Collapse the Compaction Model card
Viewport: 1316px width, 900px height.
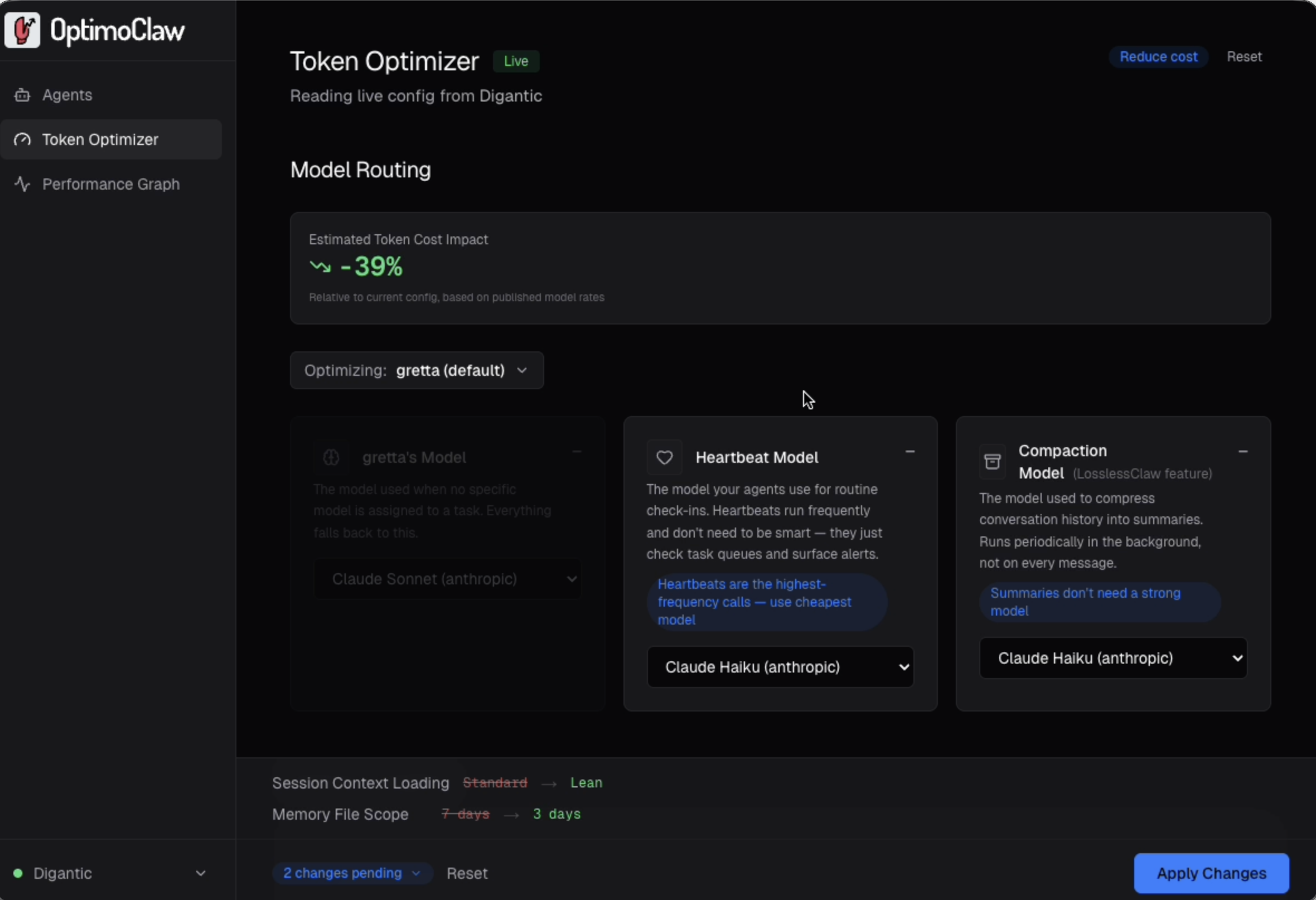pos(1242,452)
